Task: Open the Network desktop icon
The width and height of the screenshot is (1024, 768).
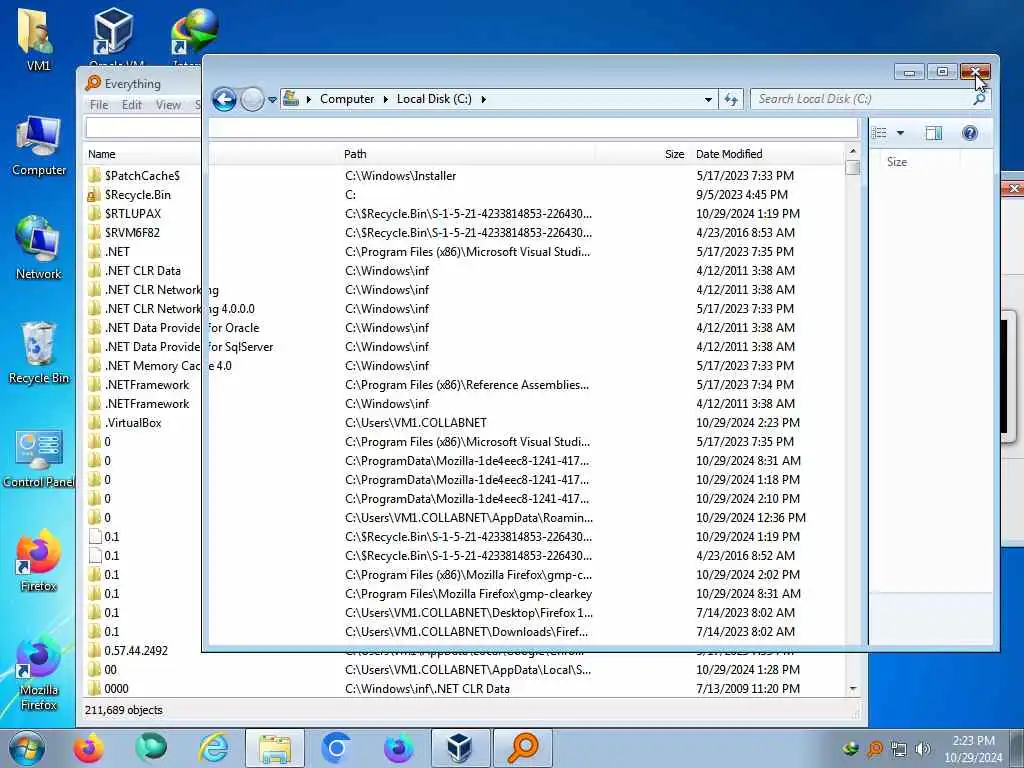Action: pos(38,248)
